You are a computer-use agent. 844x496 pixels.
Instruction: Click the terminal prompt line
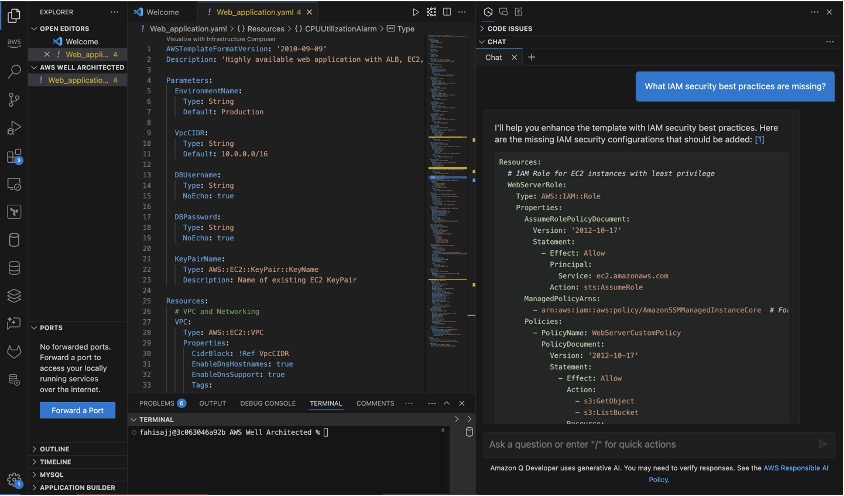click(235, 432)
